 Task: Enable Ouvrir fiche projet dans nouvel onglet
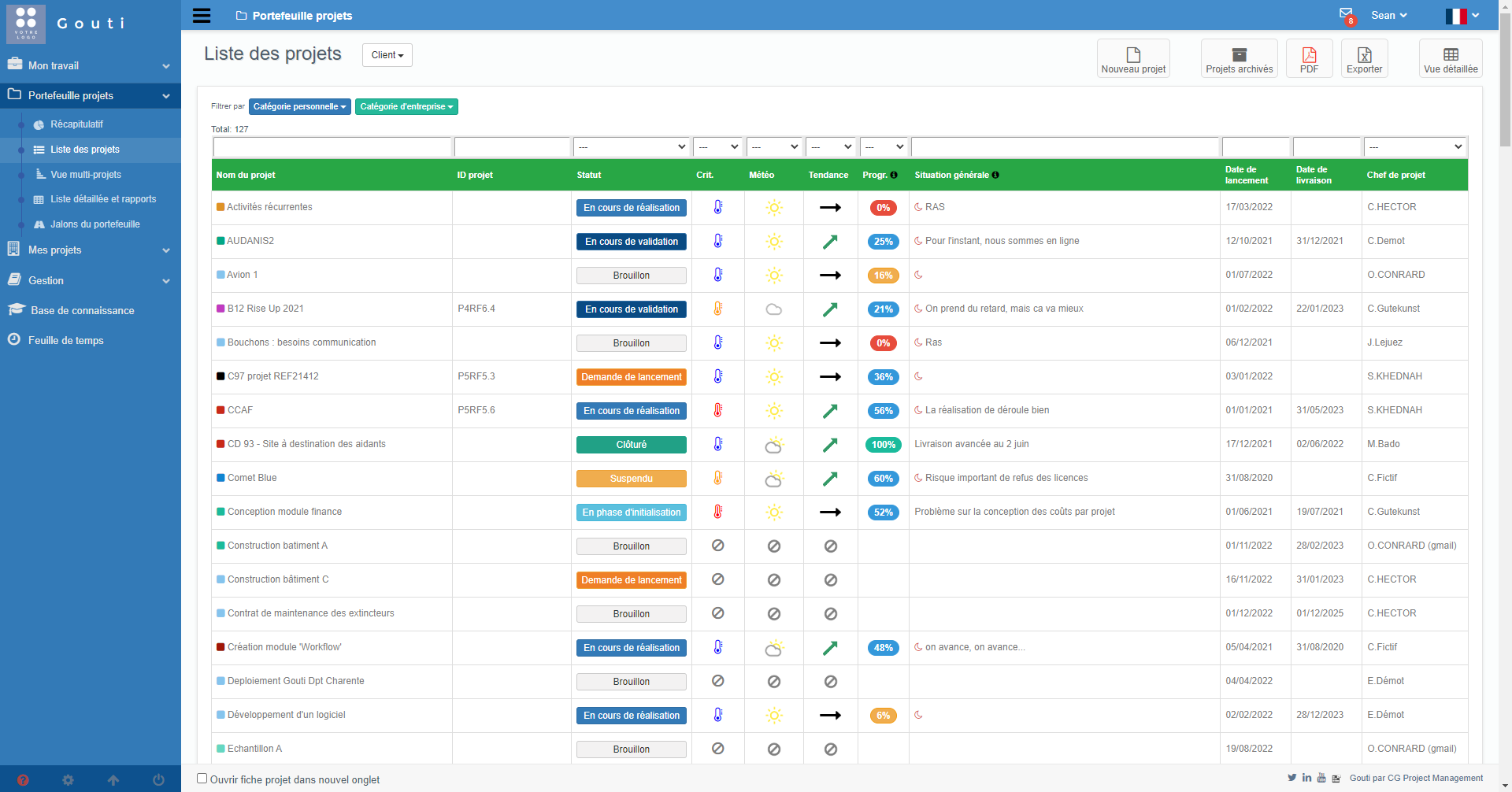[202, 779]
